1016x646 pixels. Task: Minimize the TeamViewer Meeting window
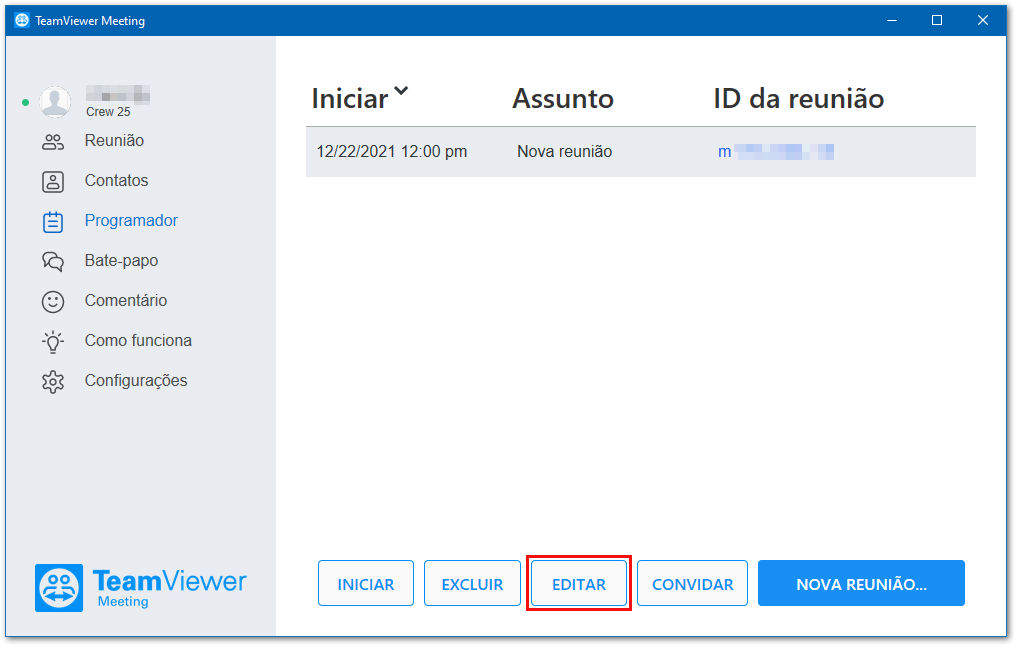[892, 20]
